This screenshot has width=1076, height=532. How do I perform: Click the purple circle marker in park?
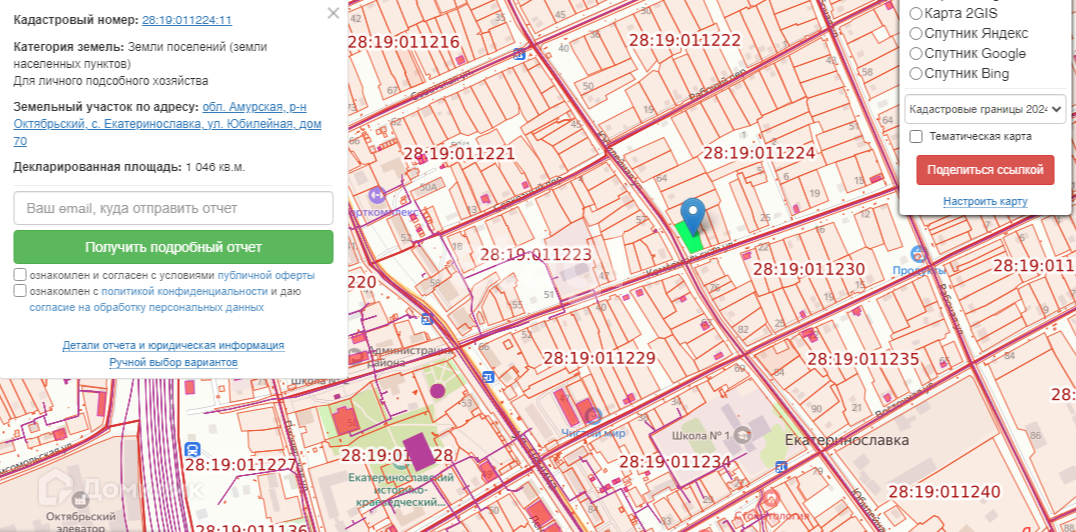[437, 391]
